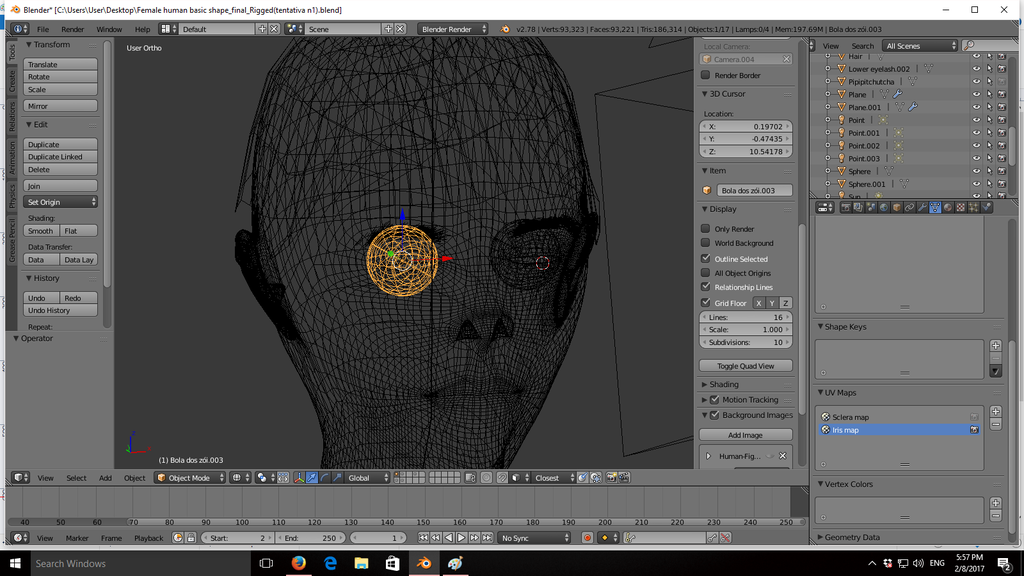Open the Object properties cube tab
The image size is (1024, 576).
(897, 208)
